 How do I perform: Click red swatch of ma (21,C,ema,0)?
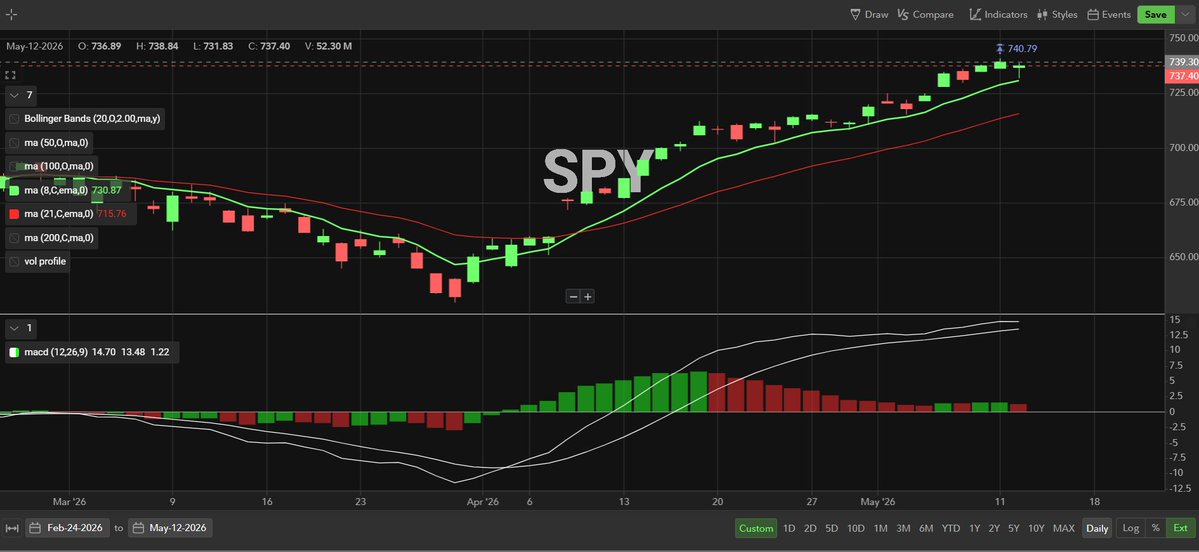[14, 214]
